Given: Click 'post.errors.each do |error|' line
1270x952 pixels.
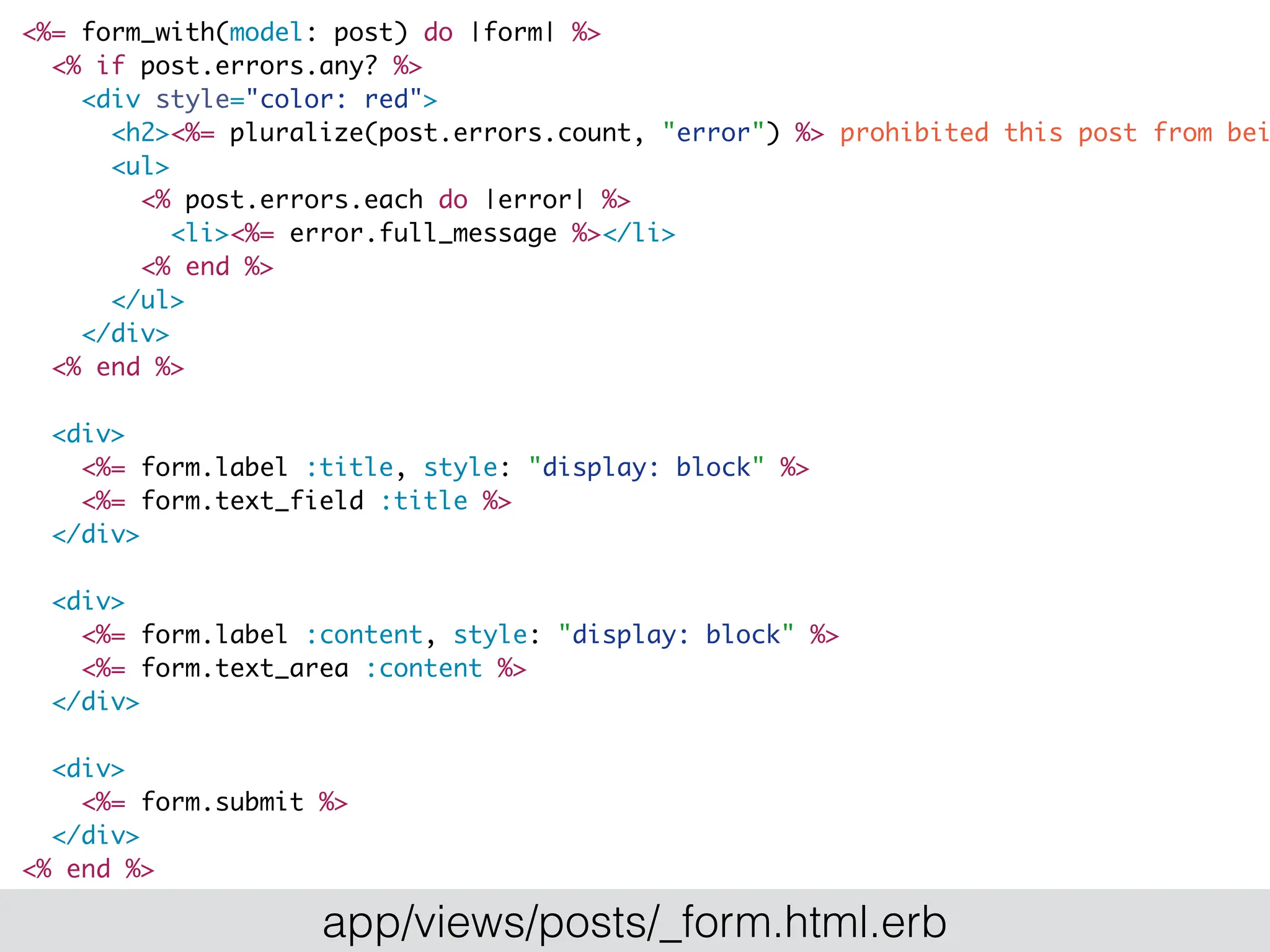Looking at the screenshot, I should 386,200.
